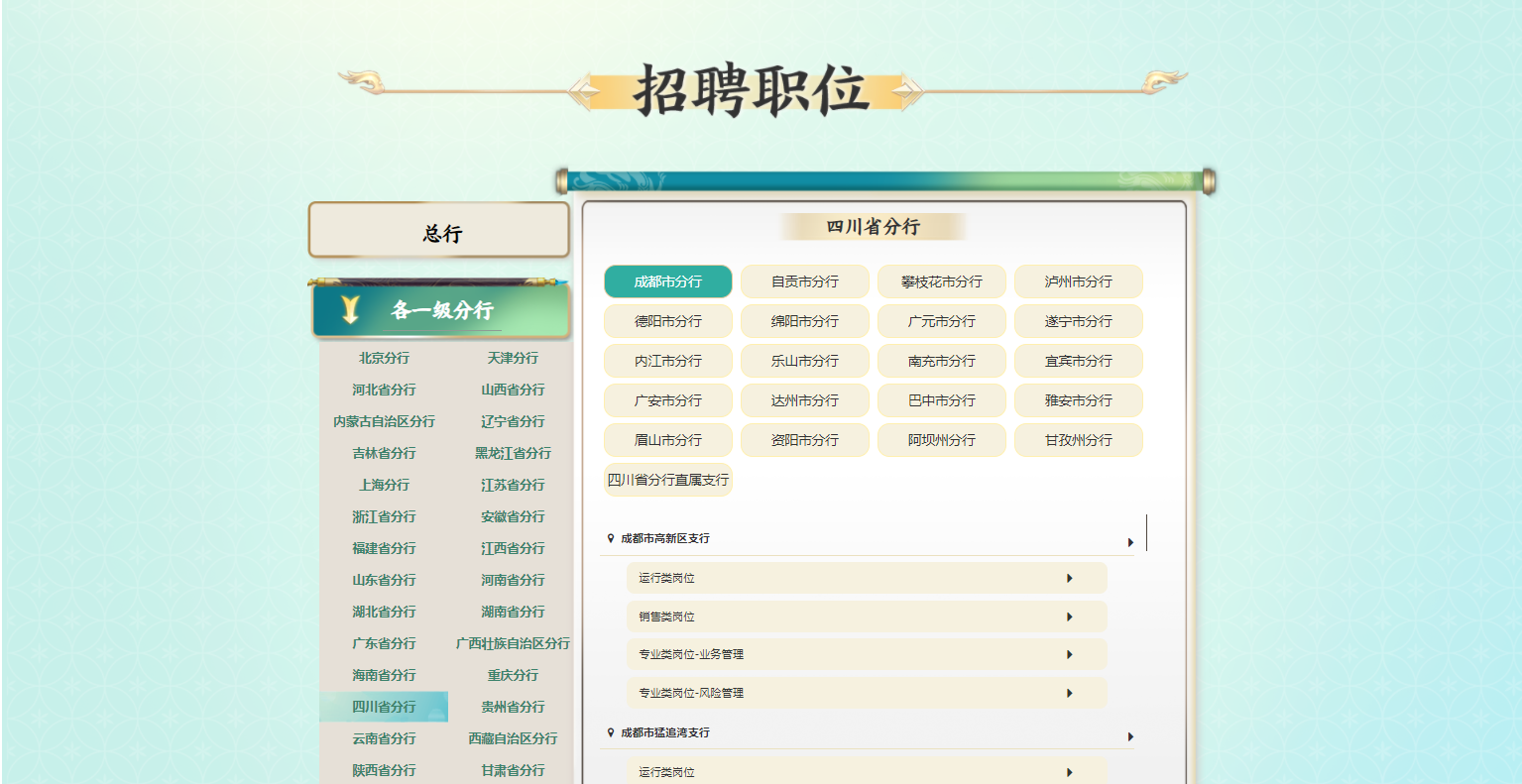Choose 山东省分行

coord(384,580)
